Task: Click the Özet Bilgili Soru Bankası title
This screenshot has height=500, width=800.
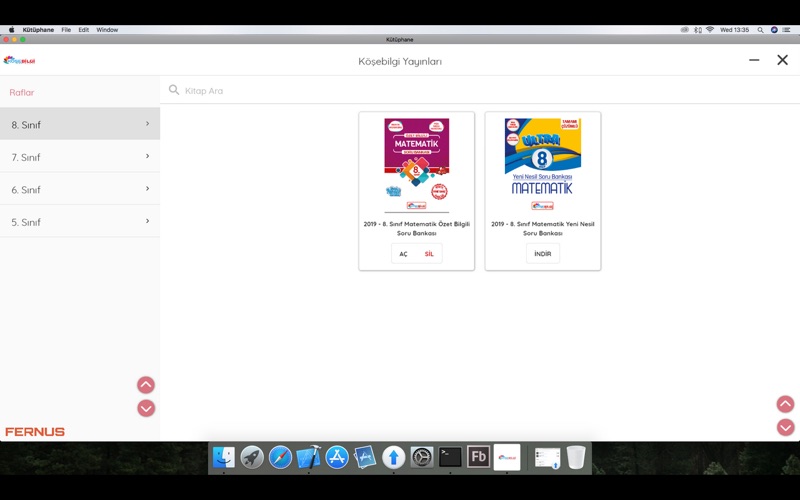Action: click(x=417, y=228)
